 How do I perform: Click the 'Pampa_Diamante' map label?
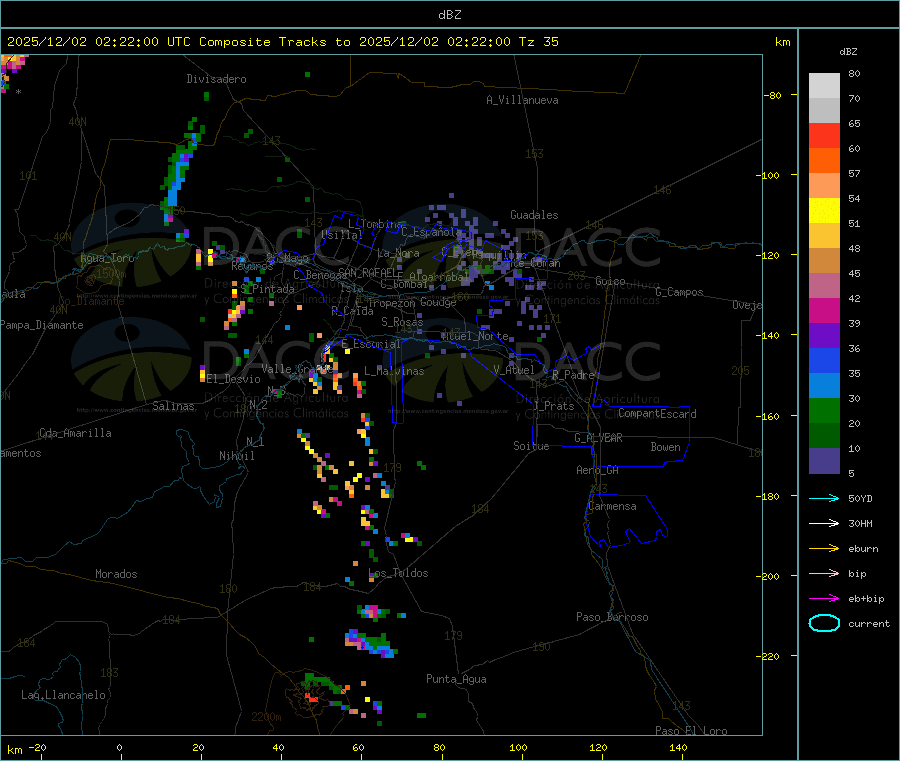pos(41,325)
